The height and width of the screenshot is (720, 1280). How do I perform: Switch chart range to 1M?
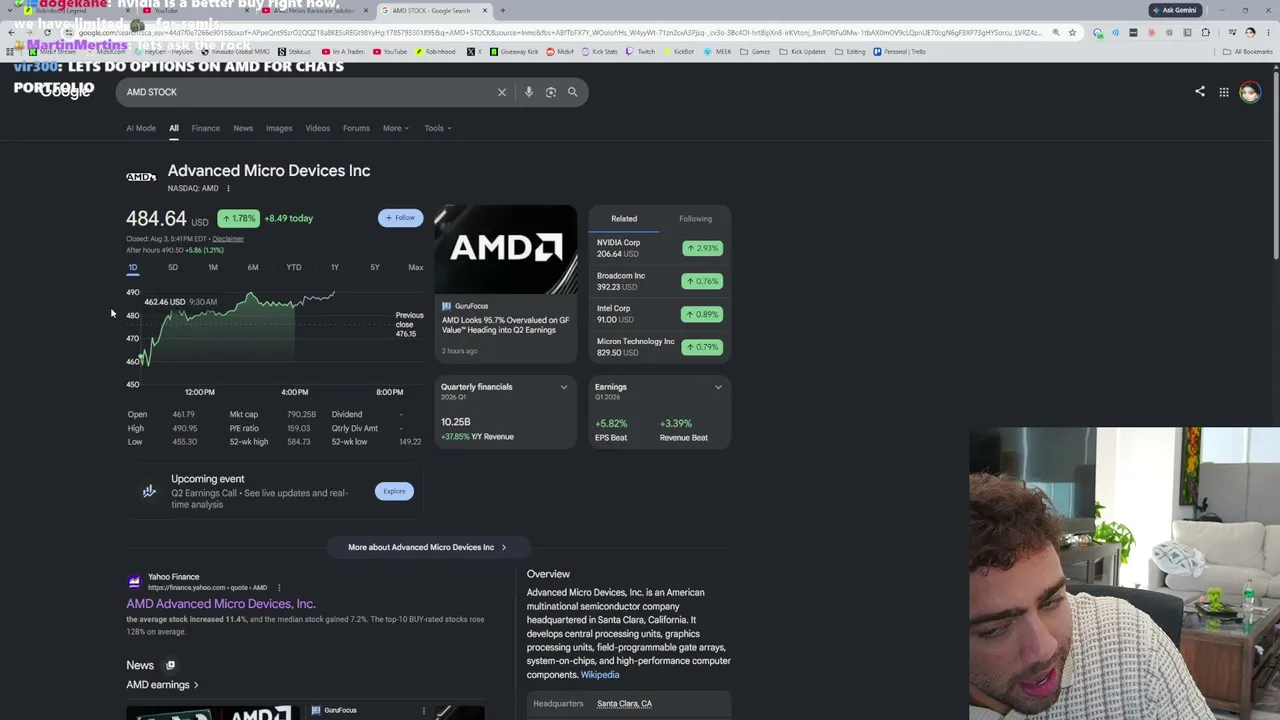[213, 267]
